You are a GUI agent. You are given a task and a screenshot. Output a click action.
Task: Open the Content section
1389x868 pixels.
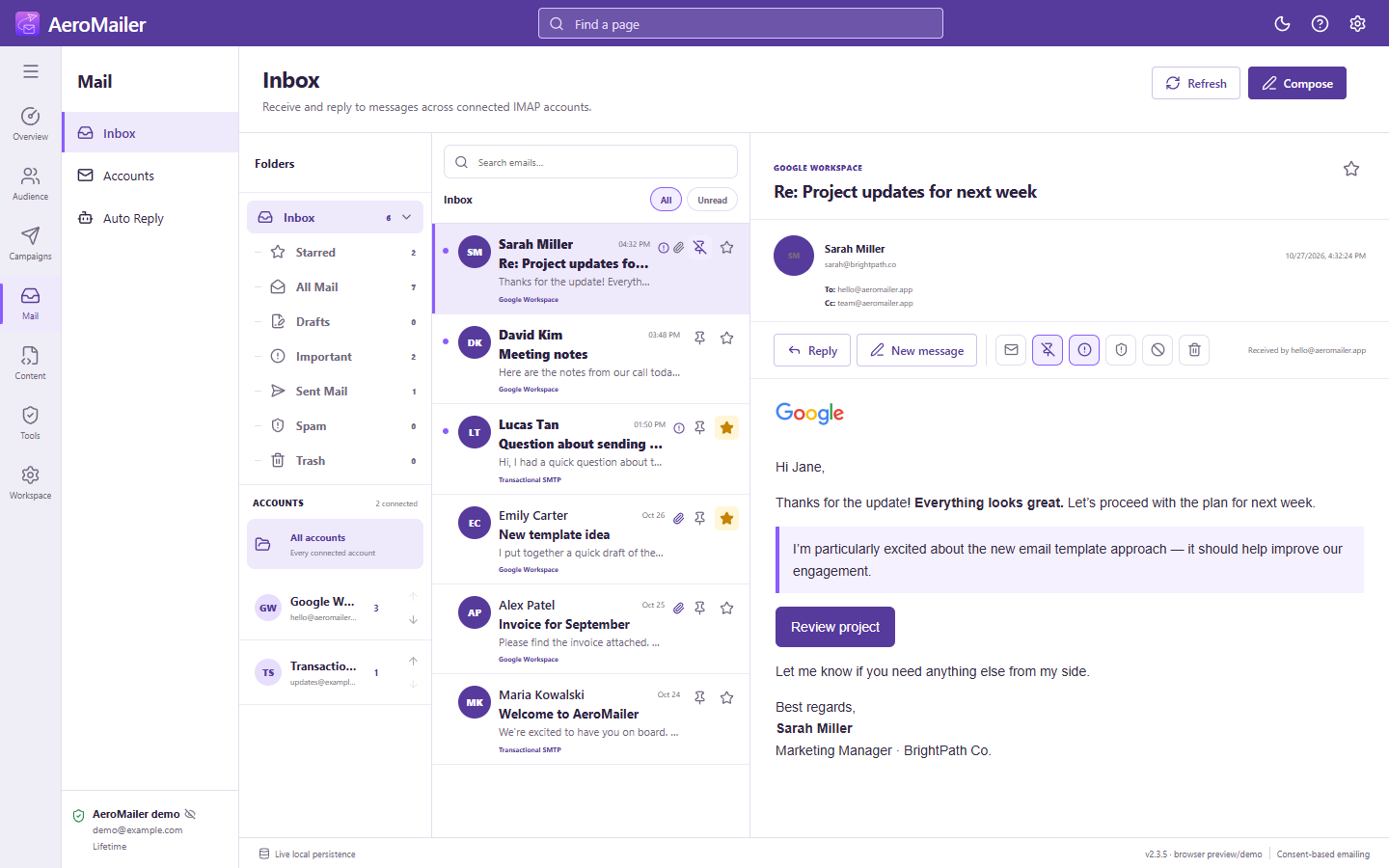click(31, 363)
